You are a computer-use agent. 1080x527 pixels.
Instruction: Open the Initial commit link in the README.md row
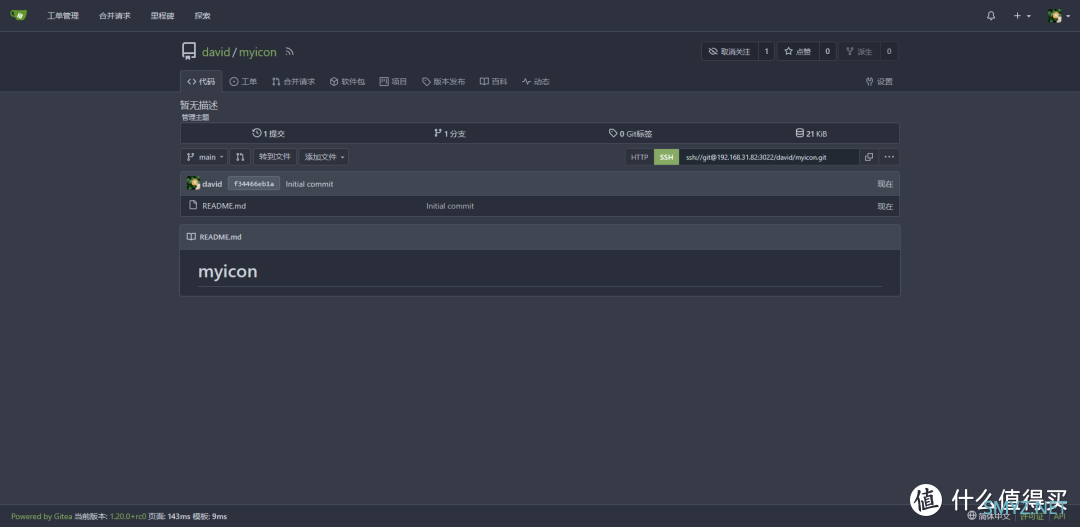450,206
